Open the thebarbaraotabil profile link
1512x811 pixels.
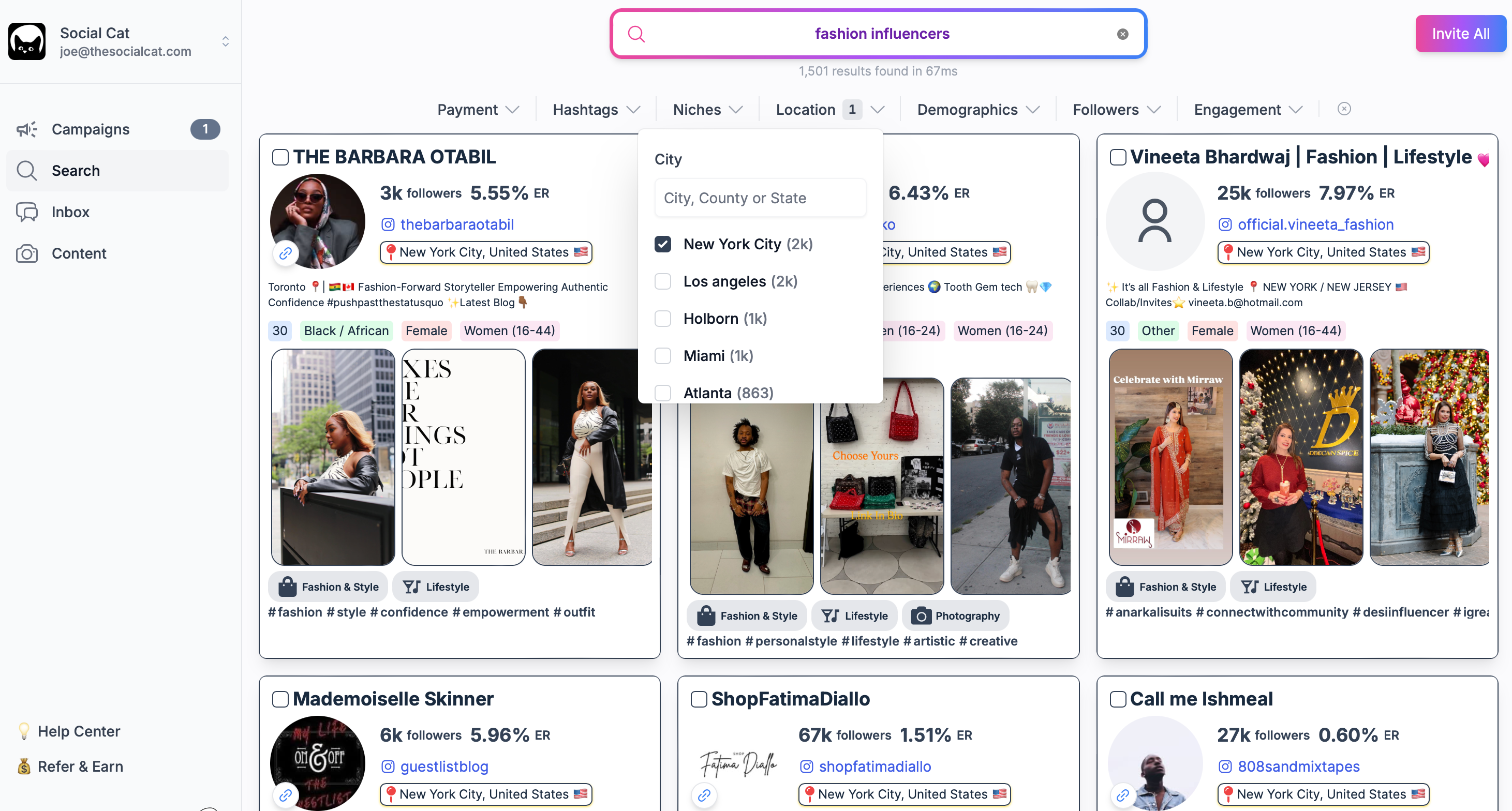pyautogui.click(x=456, y=225)
